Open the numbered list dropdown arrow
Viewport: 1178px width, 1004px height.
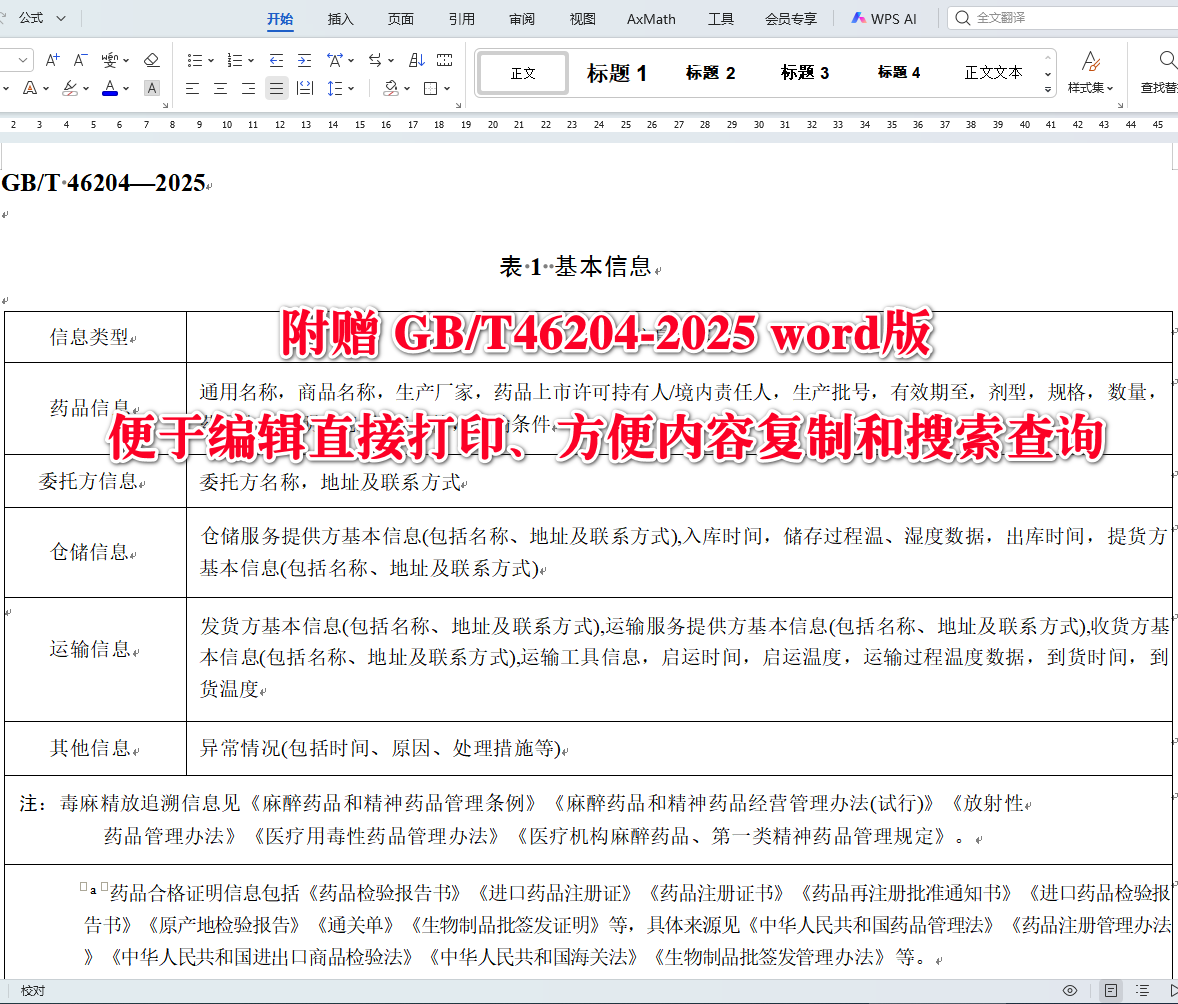click(251, 59)
